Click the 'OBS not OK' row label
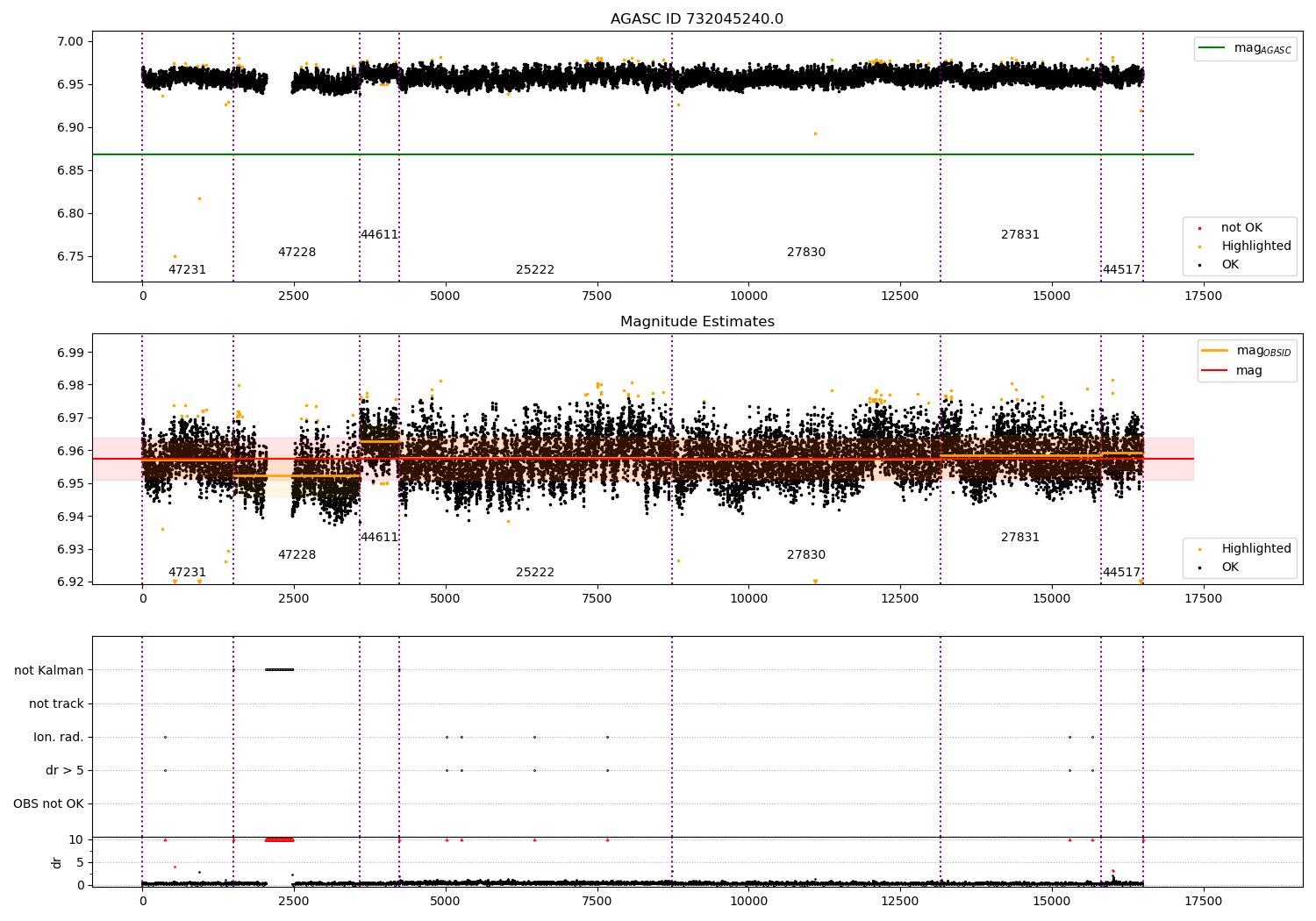This screenshot has height=921, width=1316. (49, 804)
